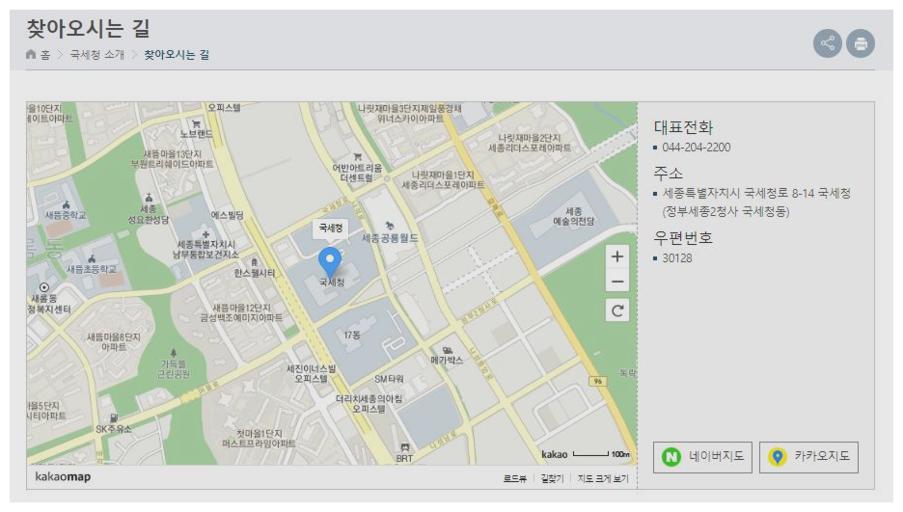Click the 세진이너스빌 오피스텔 label
903x512 pixels.
click(311, 374)
